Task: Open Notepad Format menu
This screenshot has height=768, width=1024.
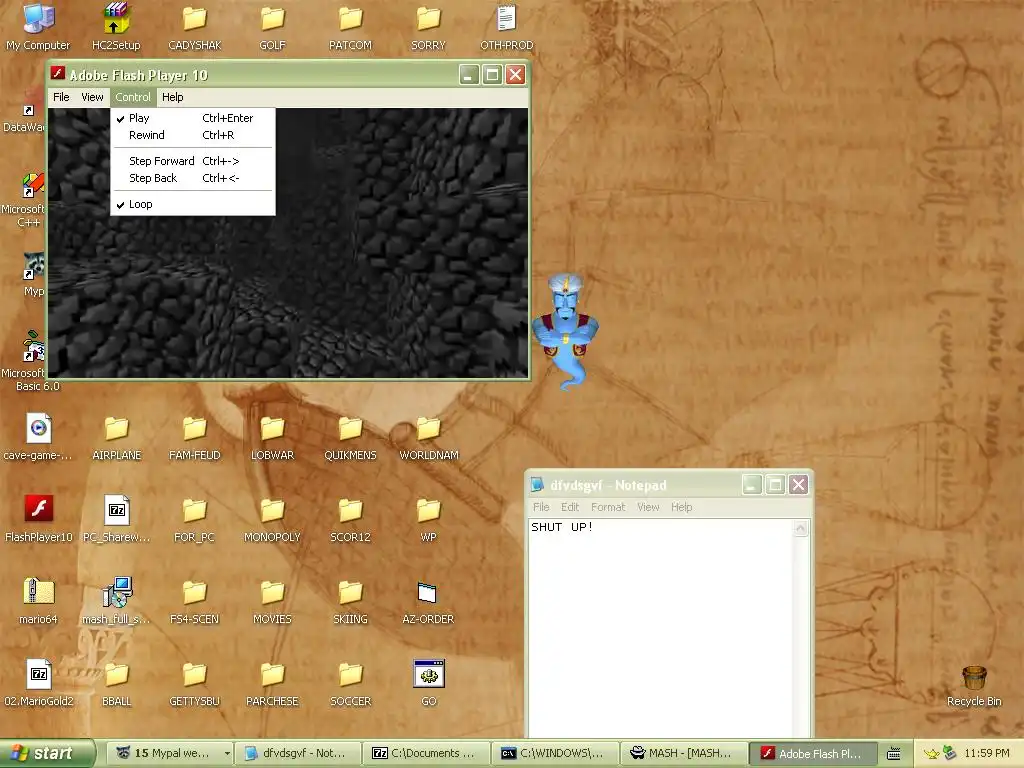Action: click(607, 507)
